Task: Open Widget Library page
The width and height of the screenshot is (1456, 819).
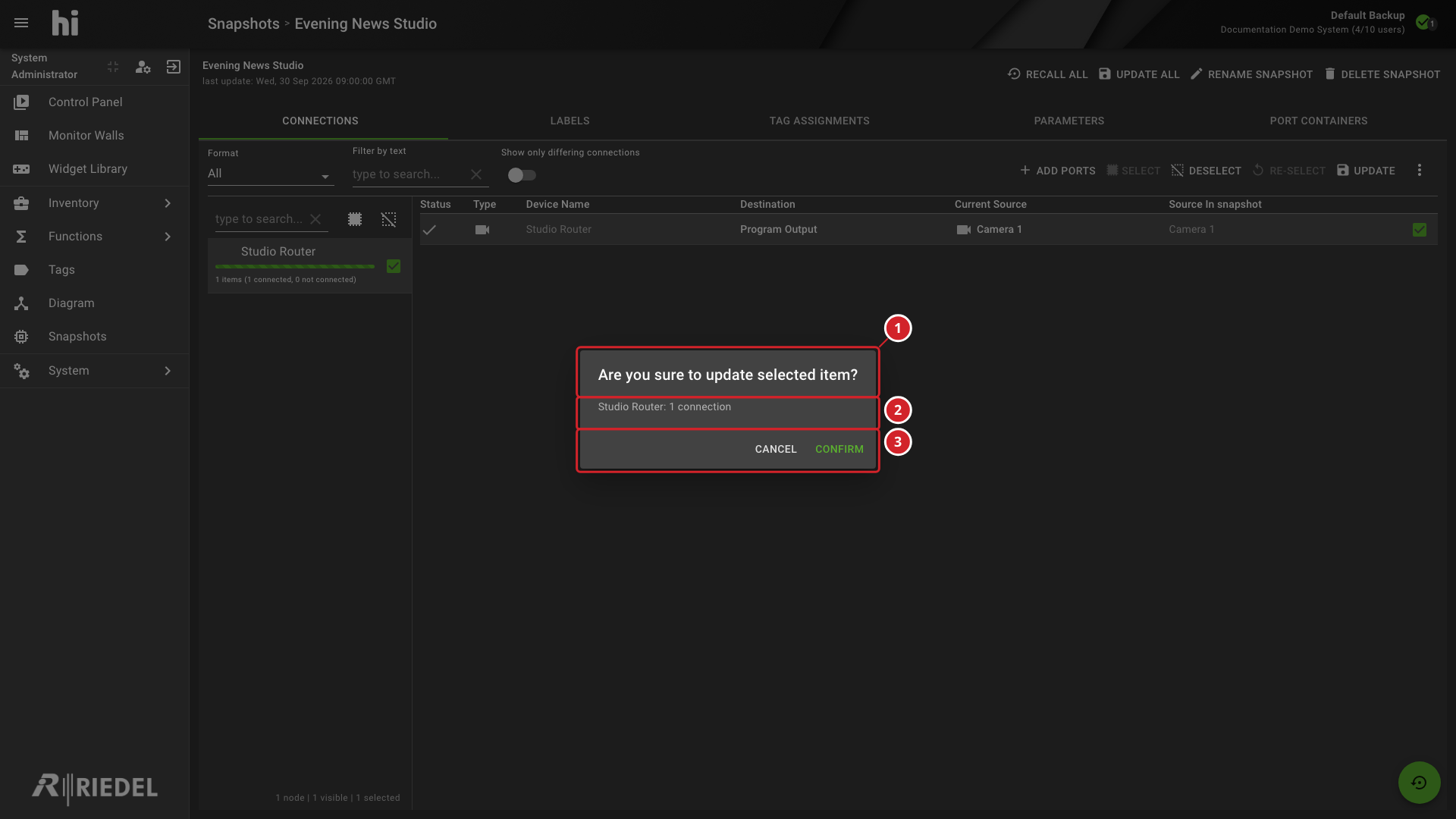Action: coord(95,168)
